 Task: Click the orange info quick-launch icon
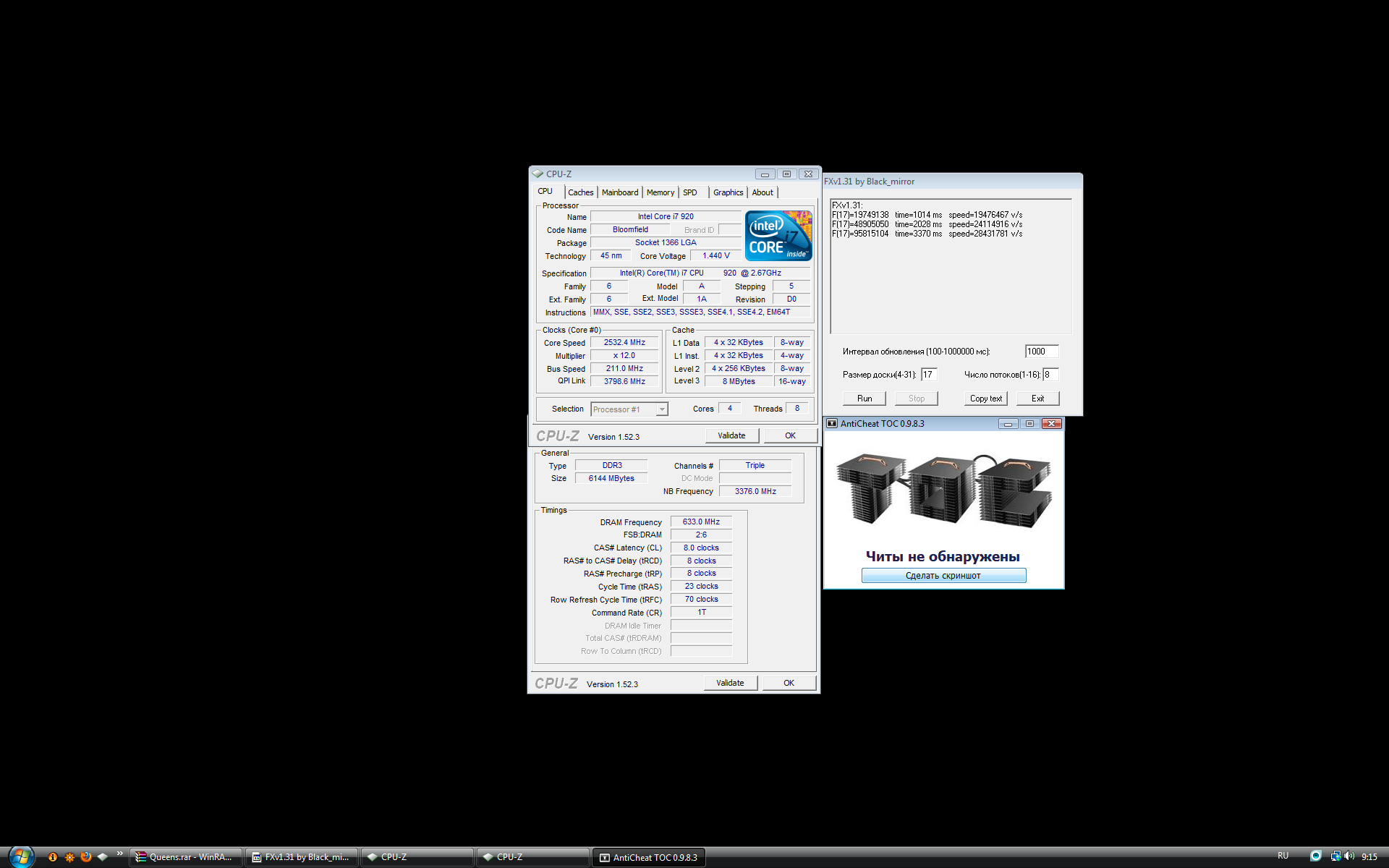(53, 857)
